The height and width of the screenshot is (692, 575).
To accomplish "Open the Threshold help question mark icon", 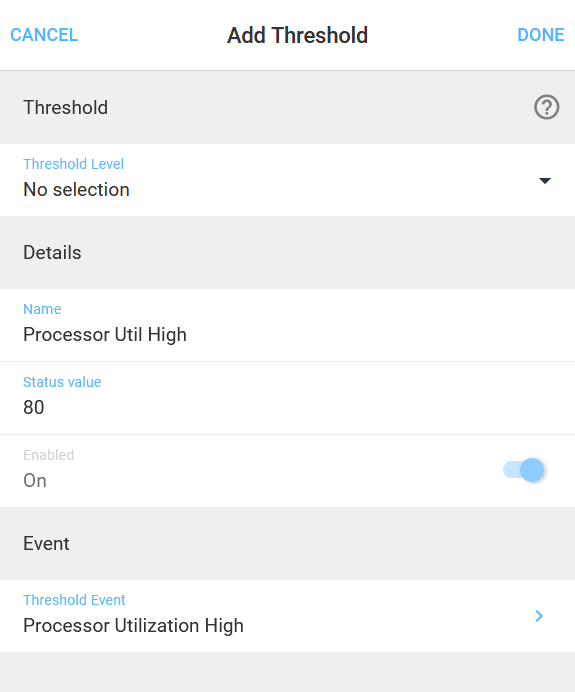I will coord(546,107).
